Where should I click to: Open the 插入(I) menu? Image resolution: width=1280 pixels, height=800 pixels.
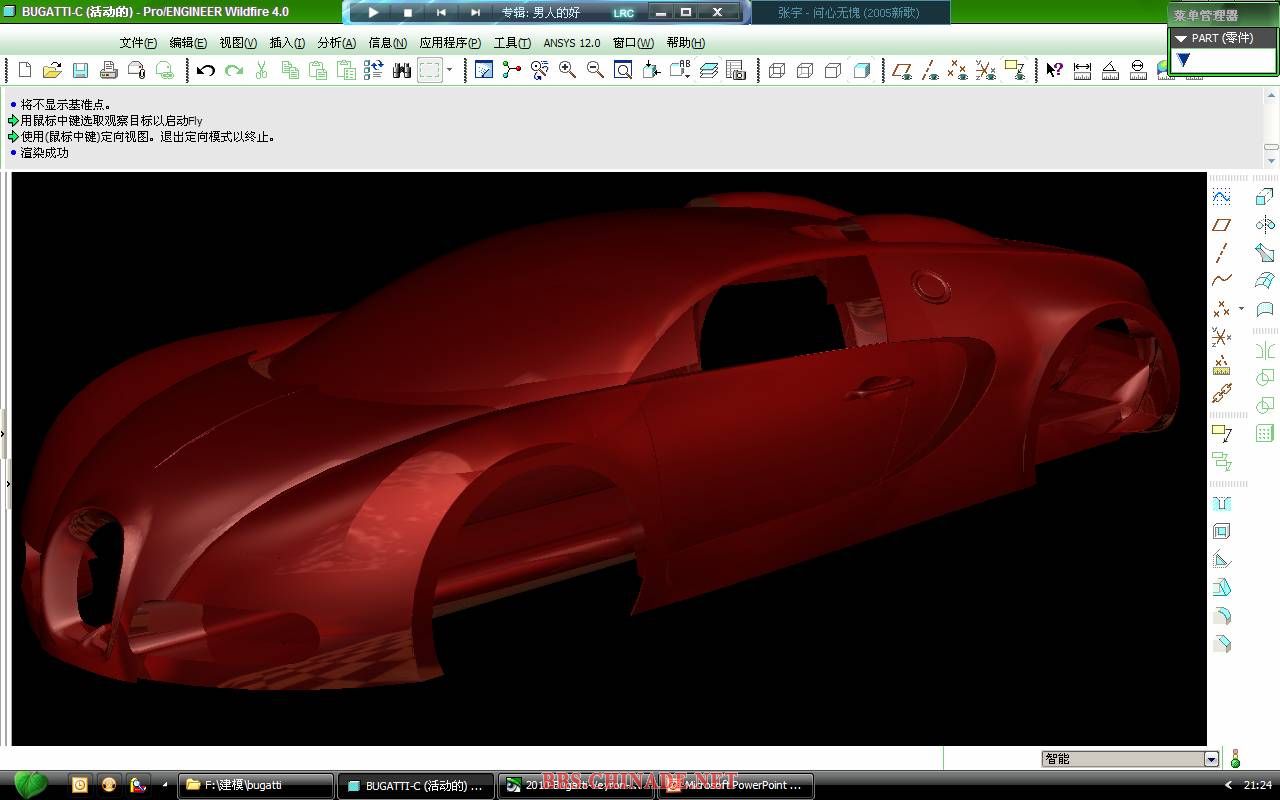(287, 43)
